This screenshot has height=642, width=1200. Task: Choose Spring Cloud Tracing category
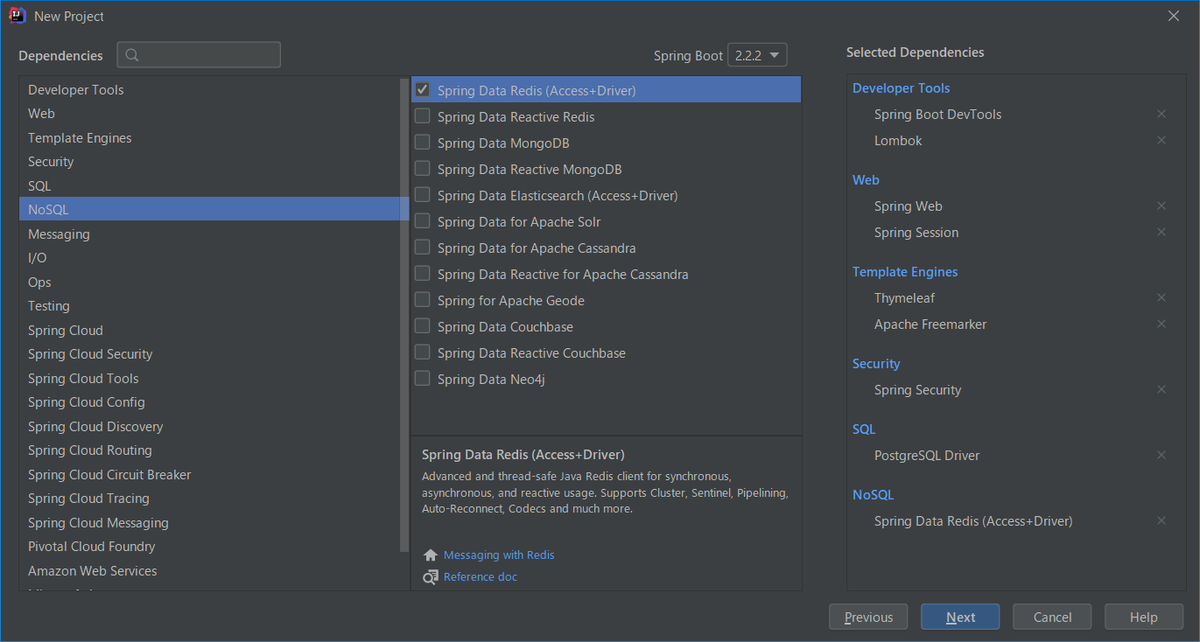click(209, 498)
